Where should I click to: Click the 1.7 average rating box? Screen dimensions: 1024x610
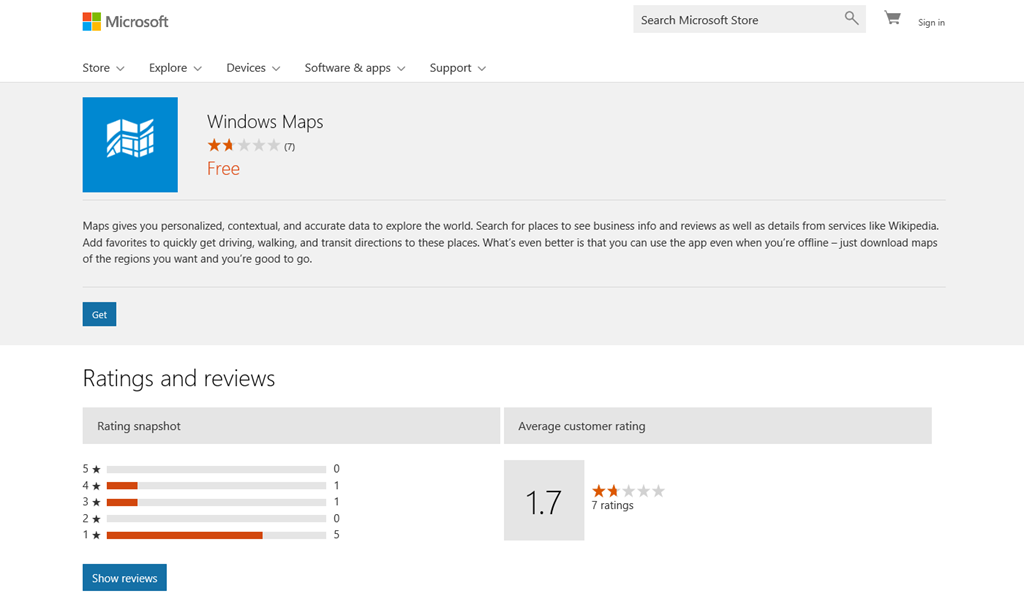pos(544,500)
